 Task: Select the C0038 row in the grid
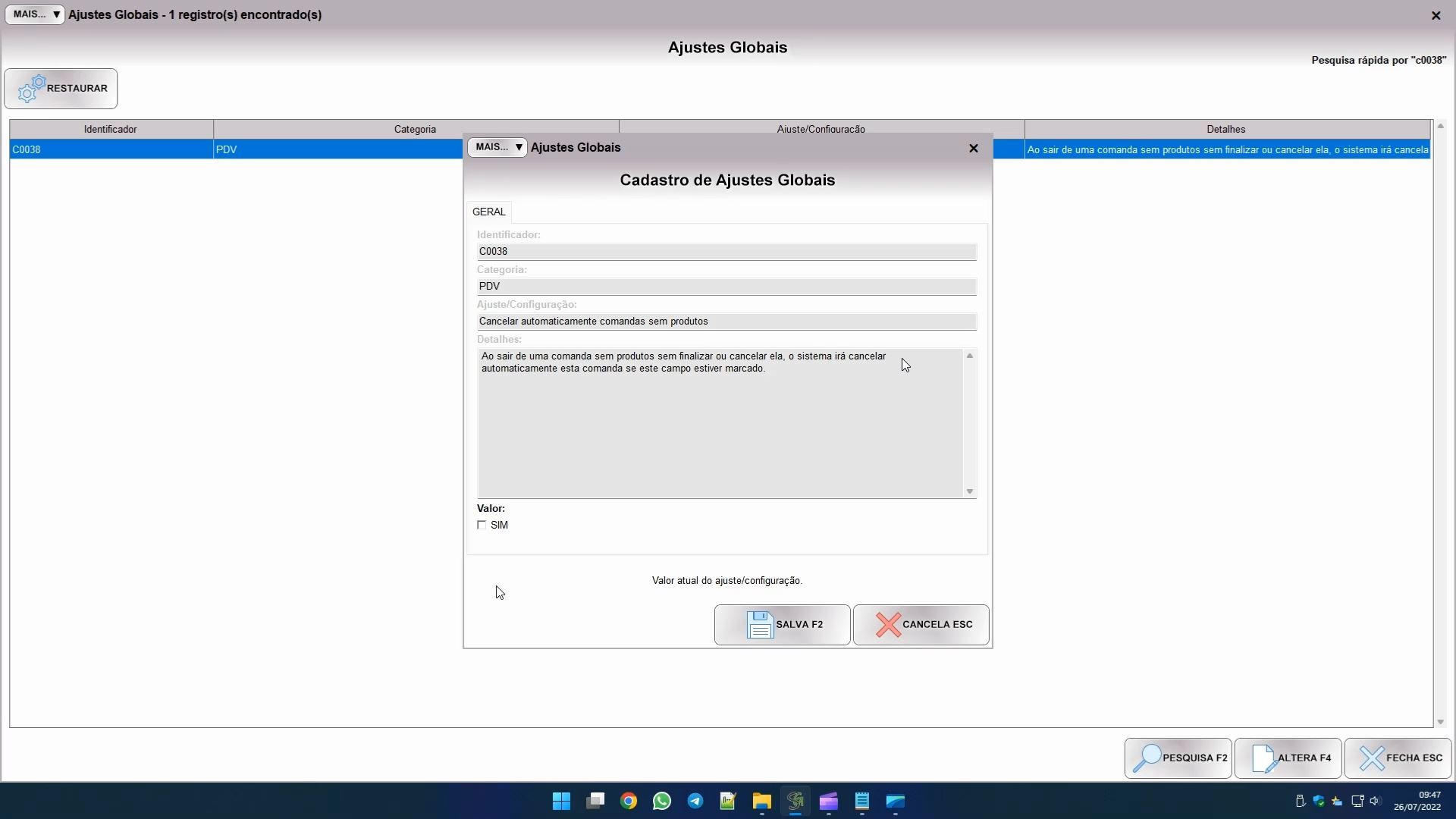tap(111, 149)
